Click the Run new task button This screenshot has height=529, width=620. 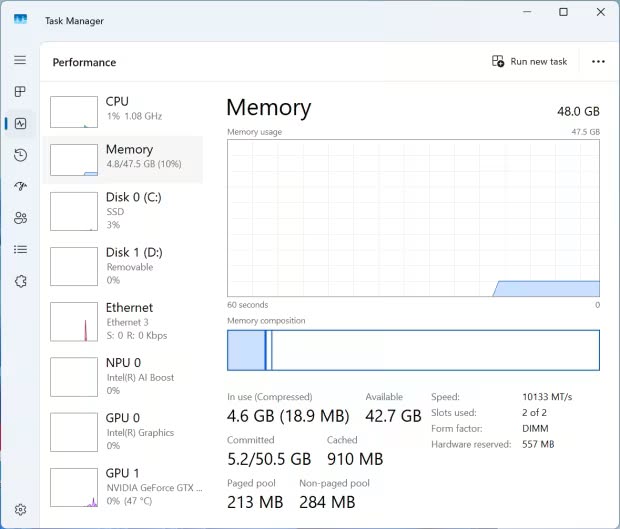point(530,61)
